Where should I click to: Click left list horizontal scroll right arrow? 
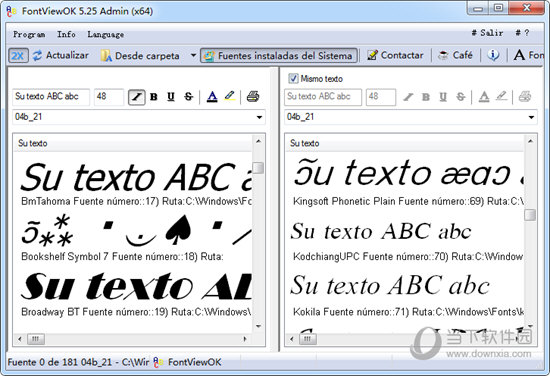[245, 339]
